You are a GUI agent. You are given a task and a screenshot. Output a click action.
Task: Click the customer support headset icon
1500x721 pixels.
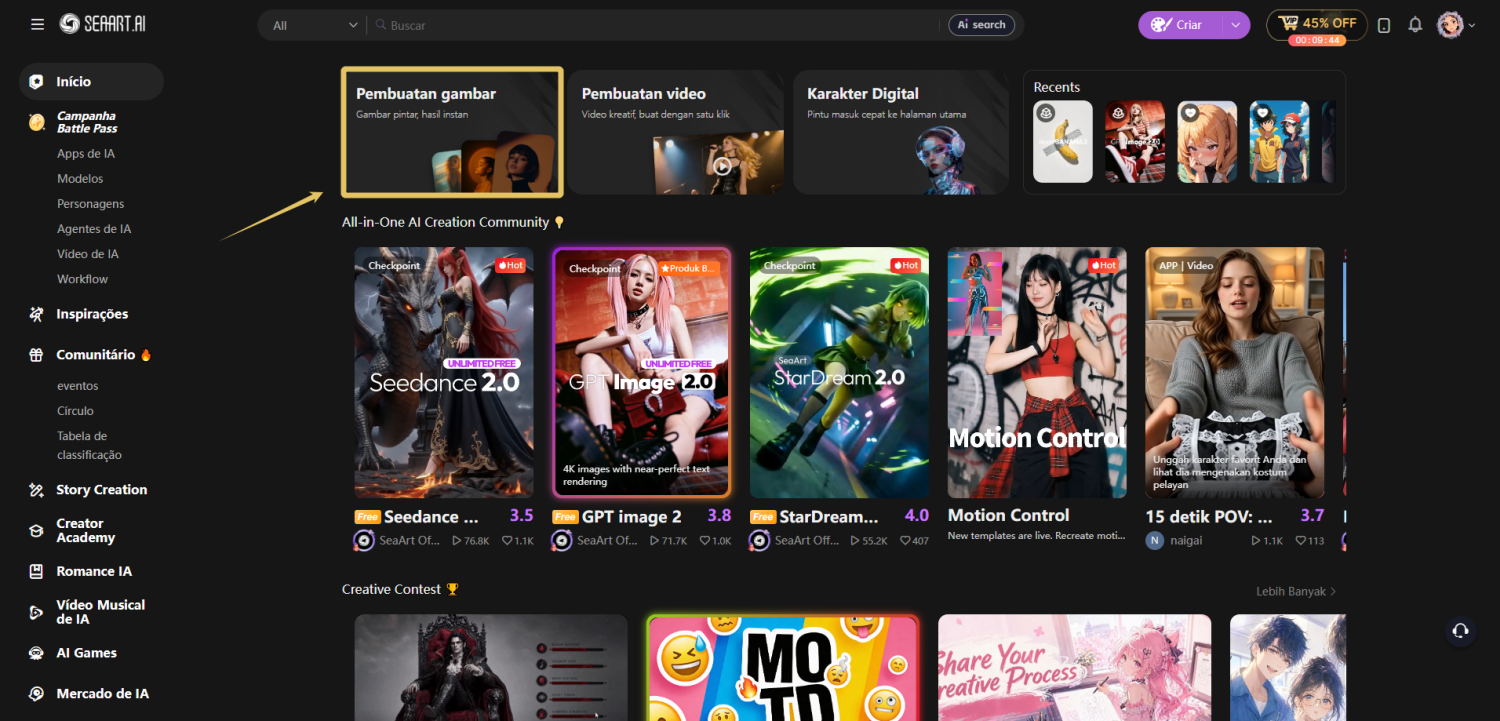[1460, 630]
